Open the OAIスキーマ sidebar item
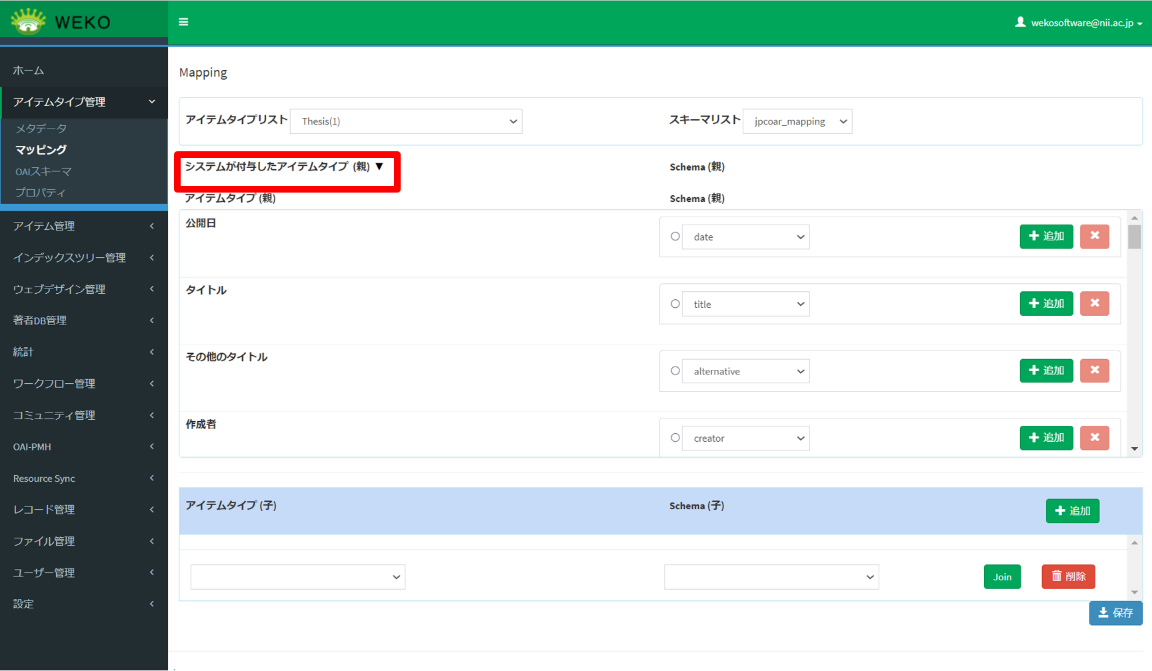Screen dimensions: 1152x671 pyautogui.click(x=43, y=171)
